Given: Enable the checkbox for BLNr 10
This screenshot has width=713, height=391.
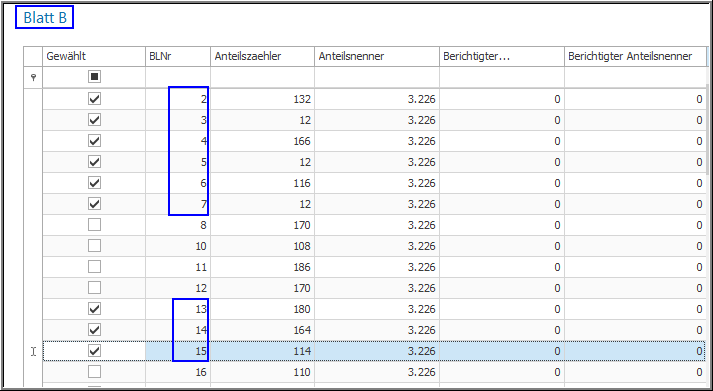Looking at the screenshot, I should [x=94, y=246].
